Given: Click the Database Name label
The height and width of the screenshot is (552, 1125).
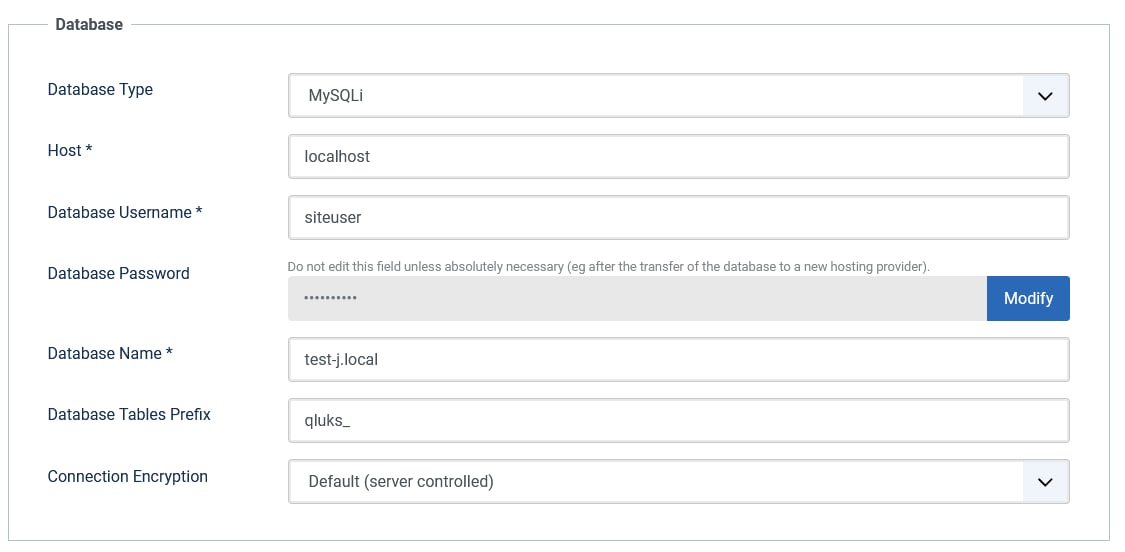Looking at the screenshot, I should pos(104,353).
